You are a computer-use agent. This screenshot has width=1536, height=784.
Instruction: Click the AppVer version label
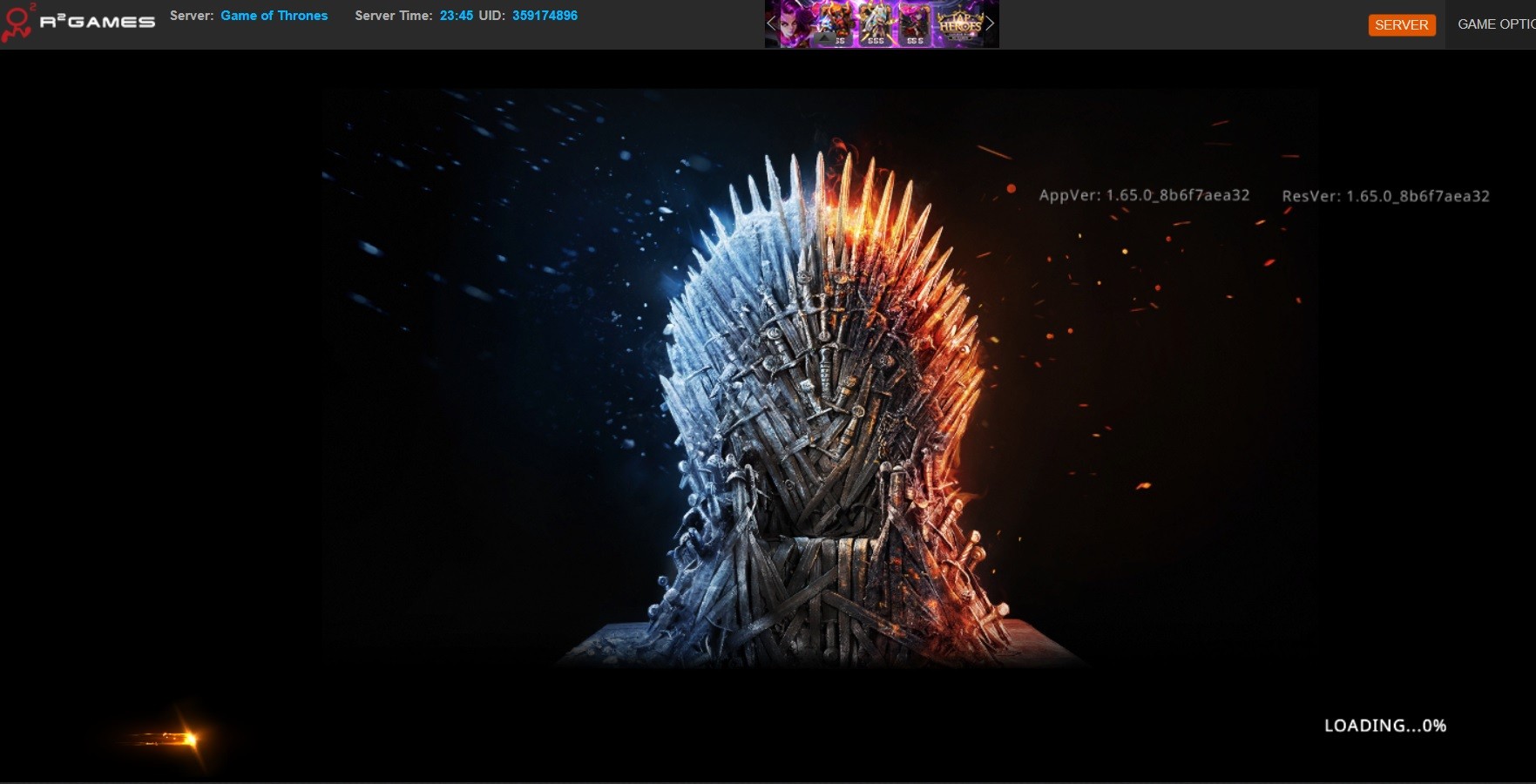(x=1143, y=195)
